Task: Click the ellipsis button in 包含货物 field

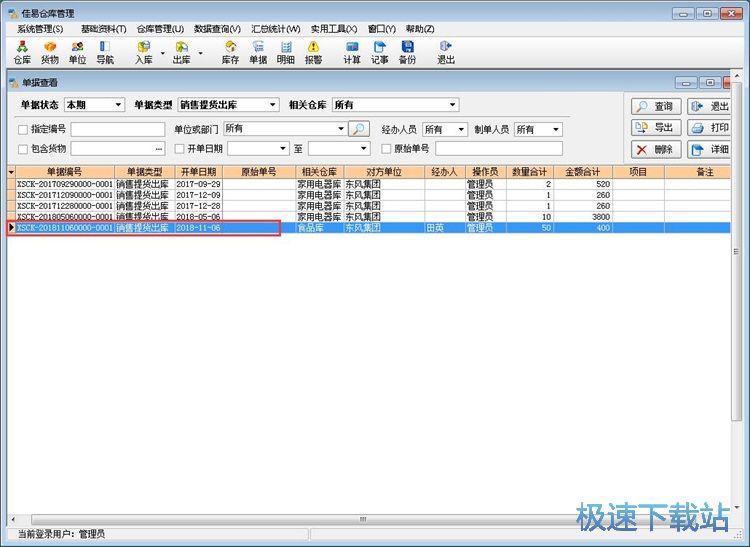Action: (x=159, y=149)
